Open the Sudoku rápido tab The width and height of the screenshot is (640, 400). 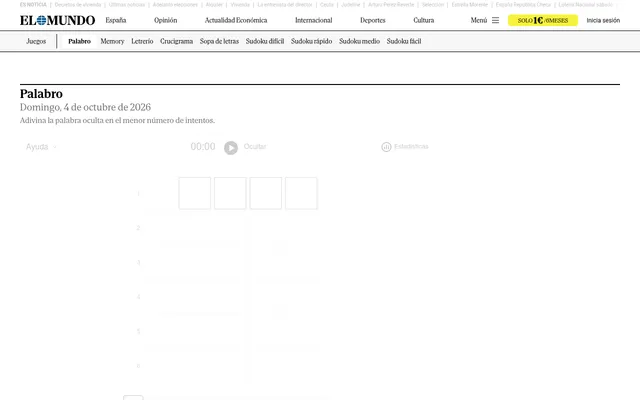point(311,41)
